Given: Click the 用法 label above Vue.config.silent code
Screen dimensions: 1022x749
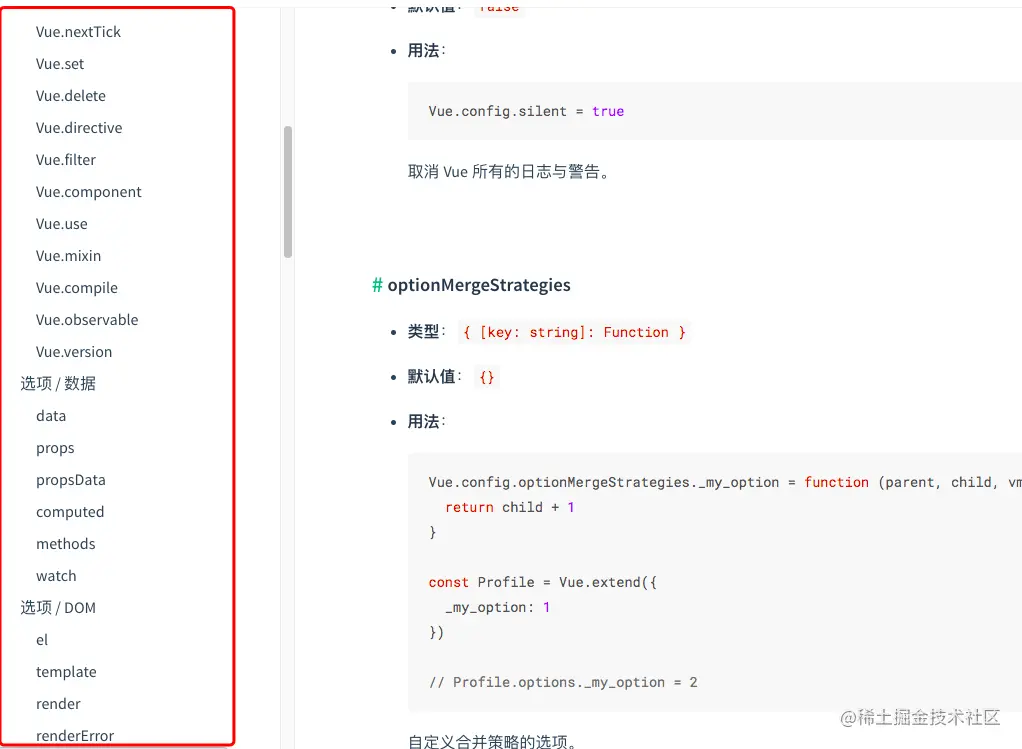Looking at the screenshot, I should click(x=426, y=51).
